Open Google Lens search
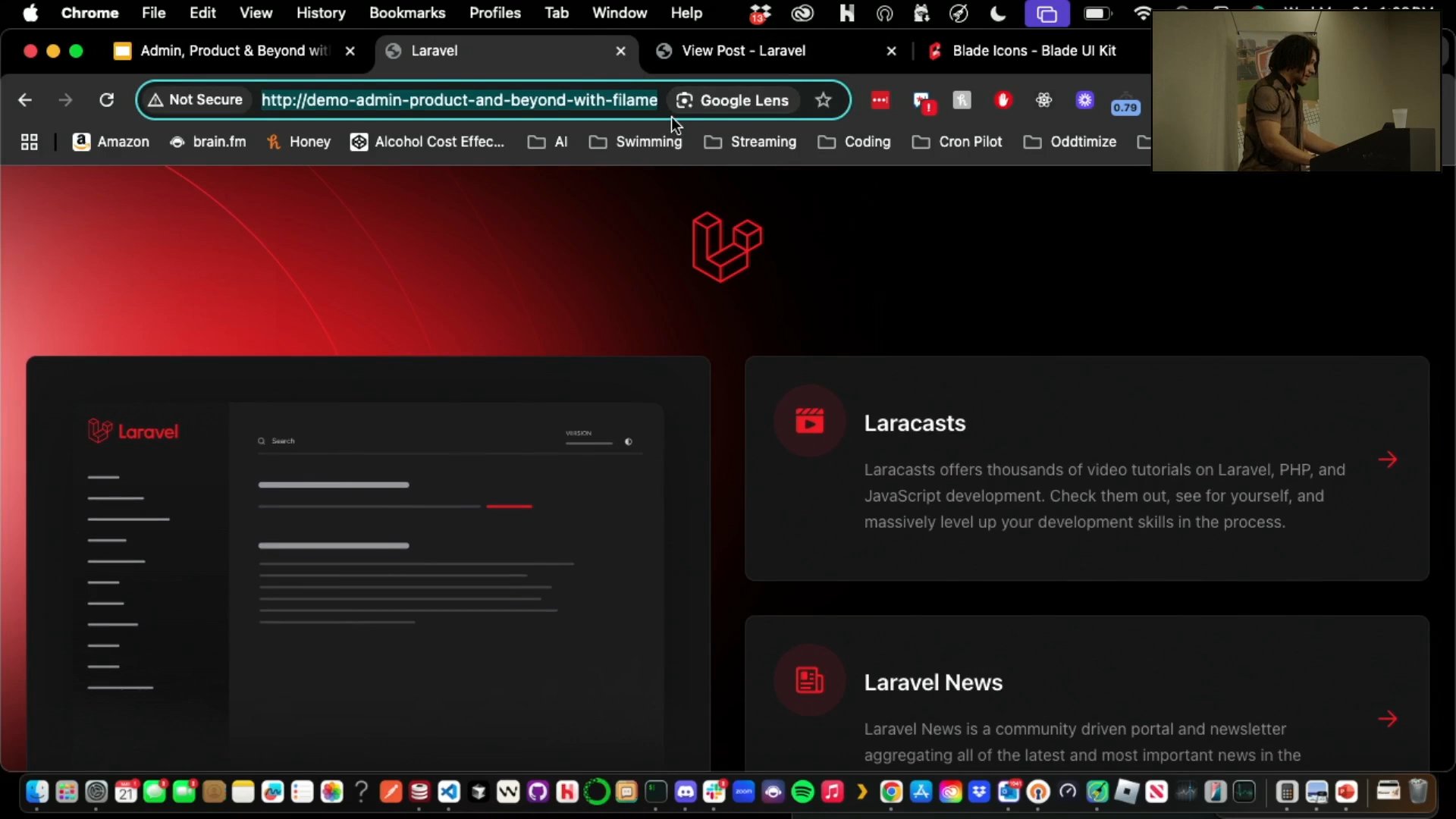 coord(733,100)
